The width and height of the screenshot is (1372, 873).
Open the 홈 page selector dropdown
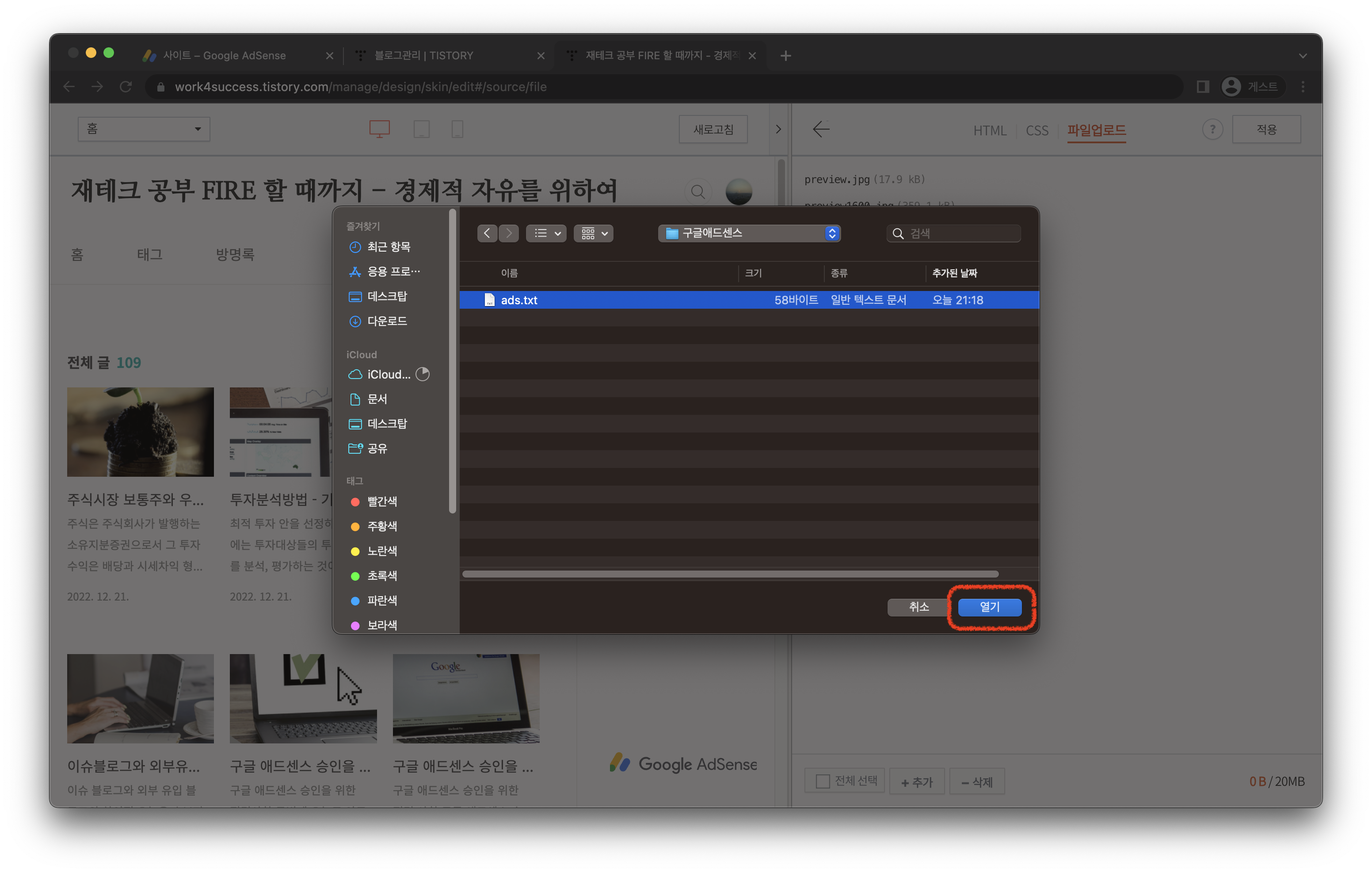[144, 129]
